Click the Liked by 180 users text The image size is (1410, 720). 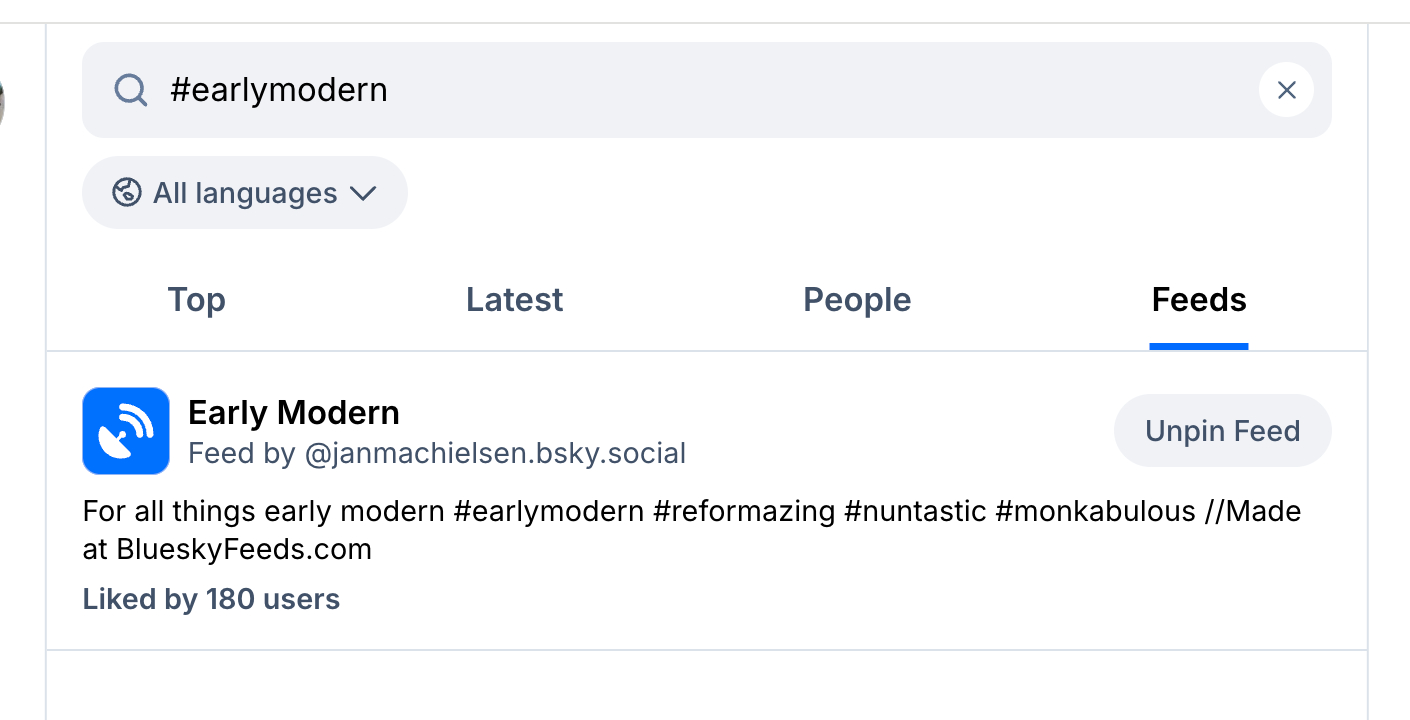pos(211,599)
